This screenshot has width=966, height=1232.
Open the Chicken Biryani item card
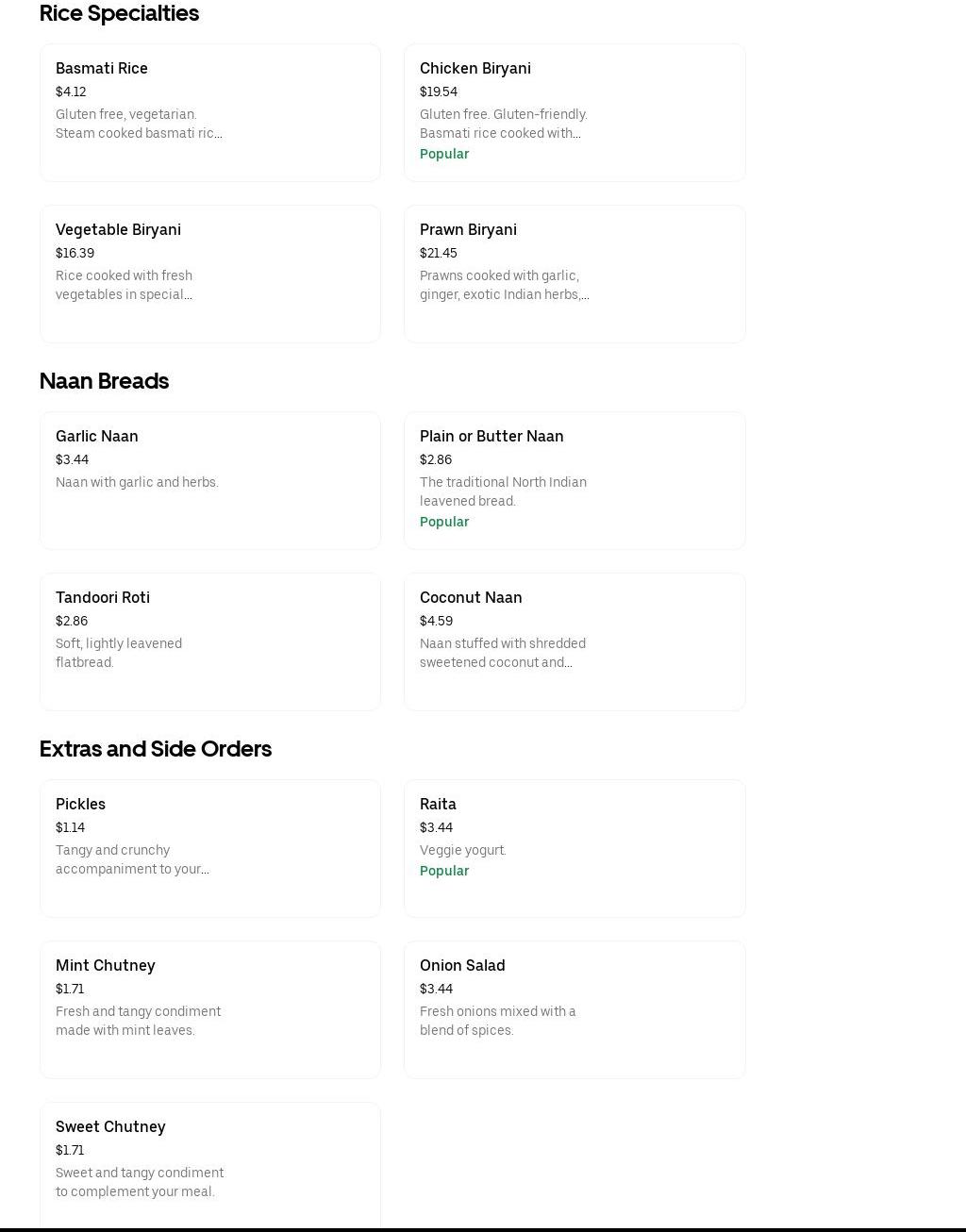point(574,112)
